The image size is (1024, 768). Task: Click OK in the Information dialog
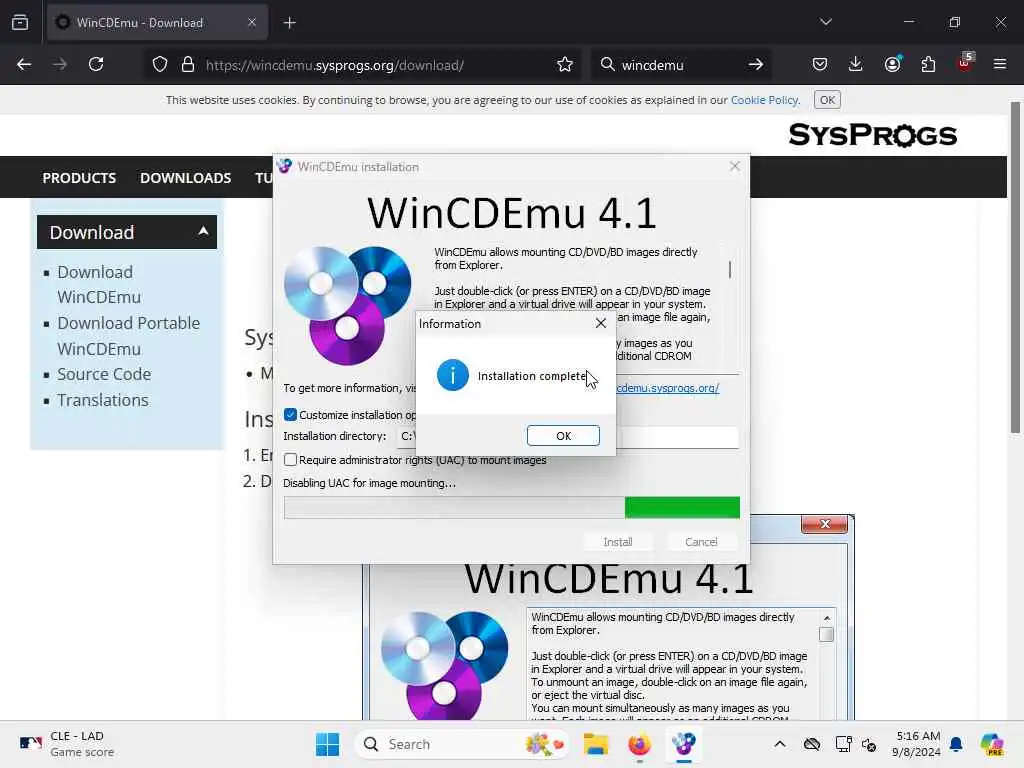(x=563, y=436)
